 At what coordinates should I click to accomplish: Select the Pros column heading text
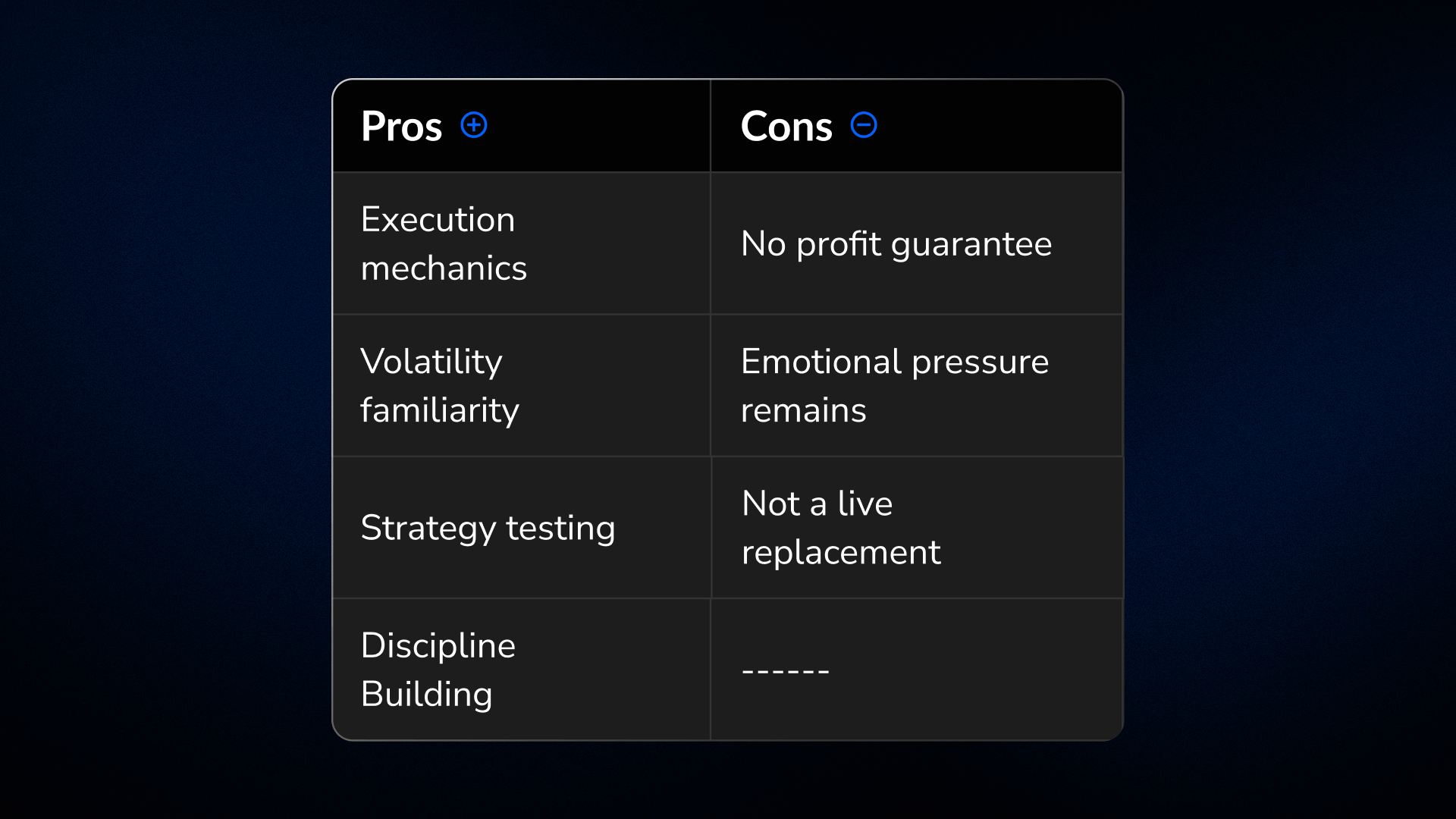pos(401,126)
